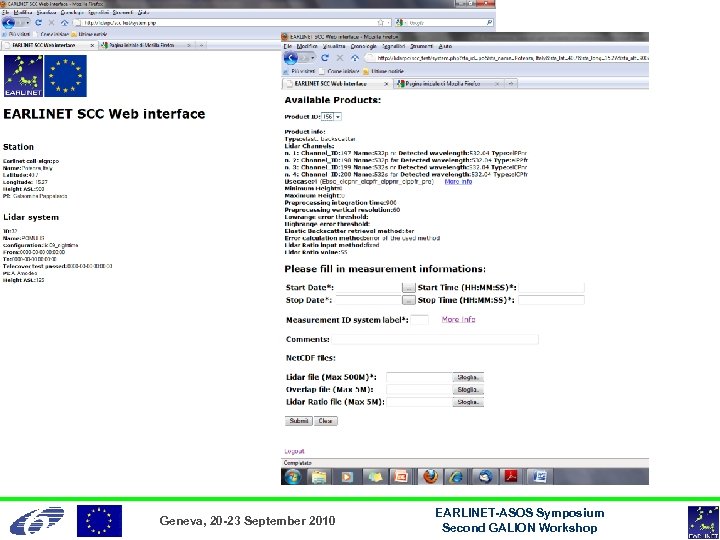Focus Measurement ID system label field
Image resolution: width=720 pixels, height=540 pixels.
419,320
